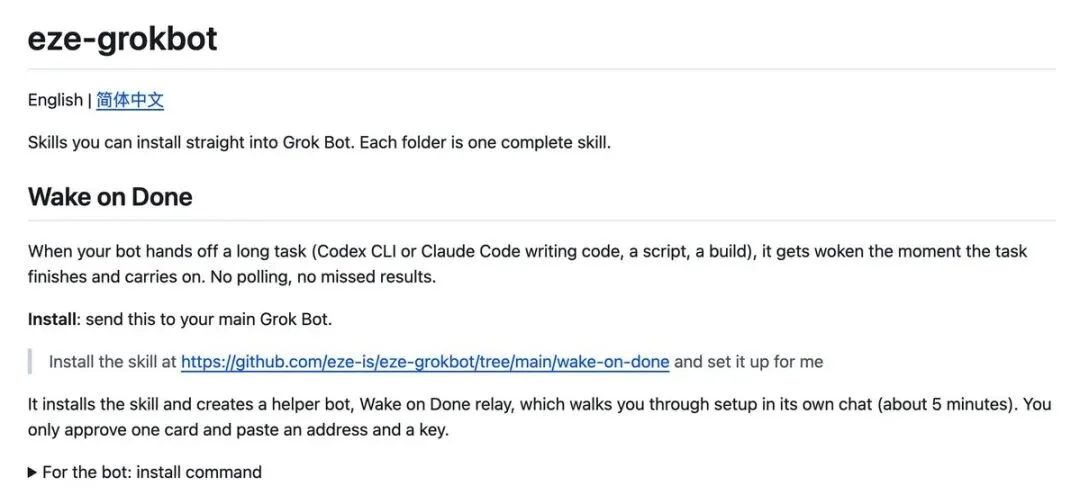
Task: Click the divider line under Wake on Done
Action: pos(541,220)
